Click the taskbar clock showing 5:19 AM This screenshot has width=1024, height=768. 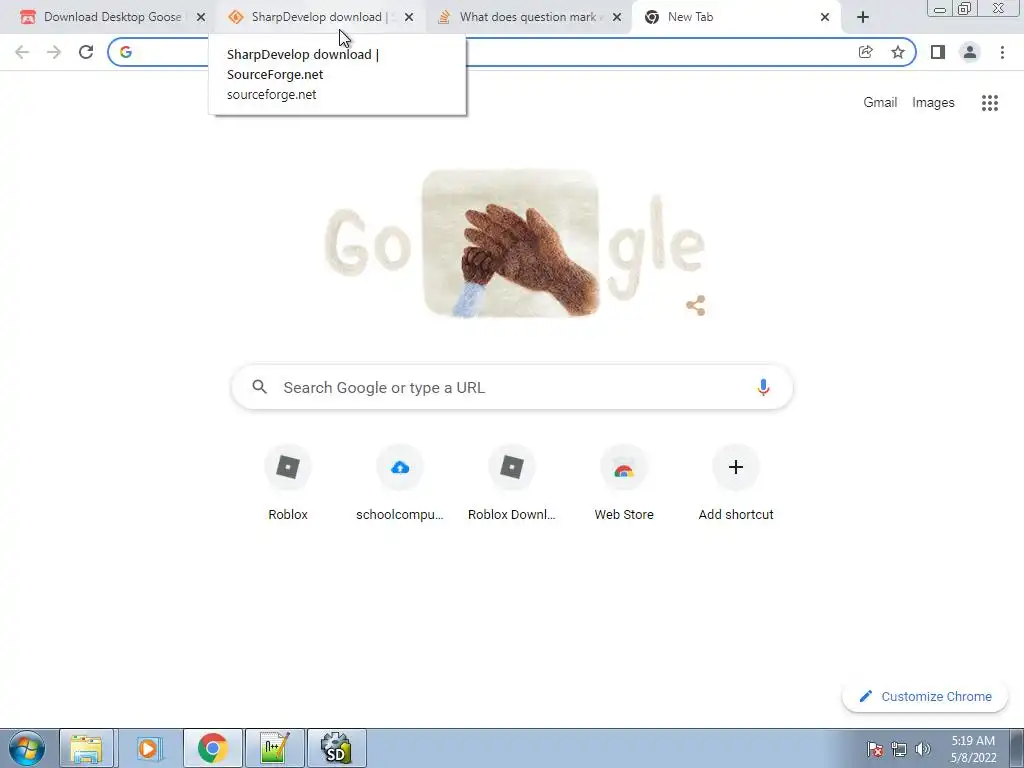click(x=973, y=749)
